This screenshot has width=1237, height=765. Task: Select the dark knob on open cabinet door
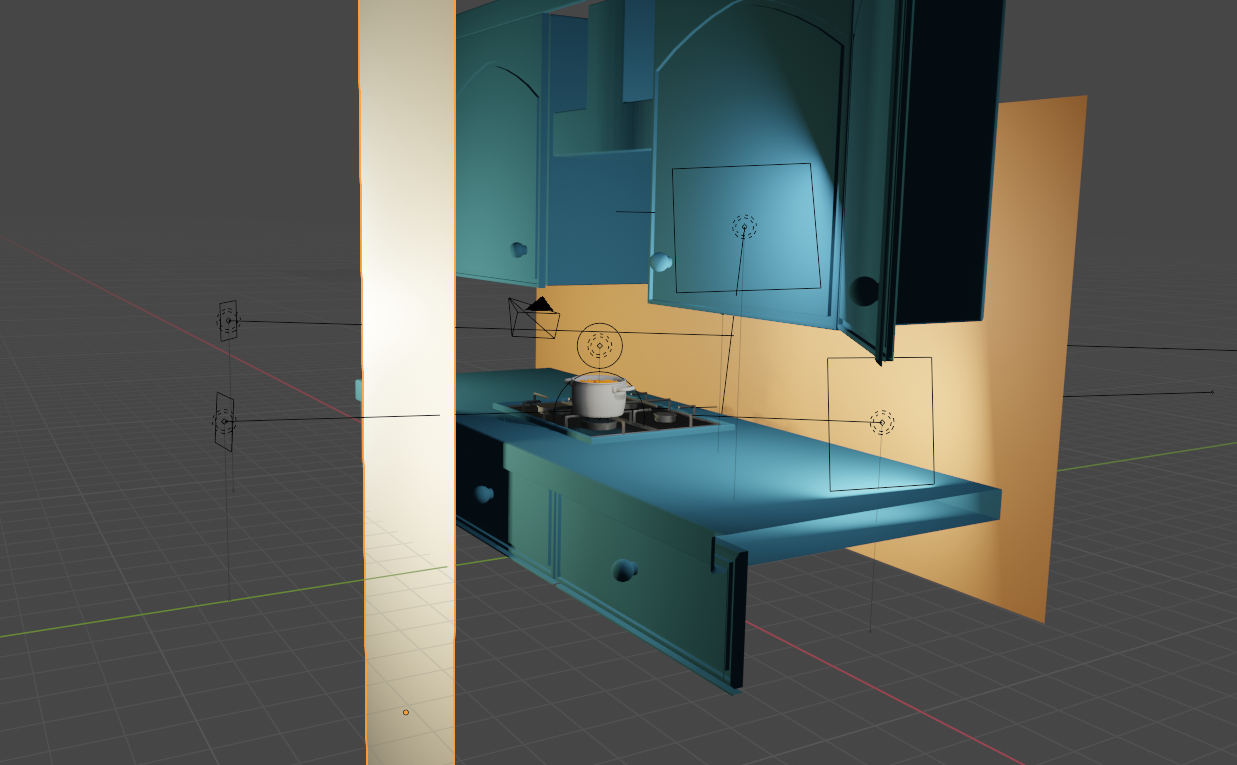pyautogui.click(x=865, y=291)
